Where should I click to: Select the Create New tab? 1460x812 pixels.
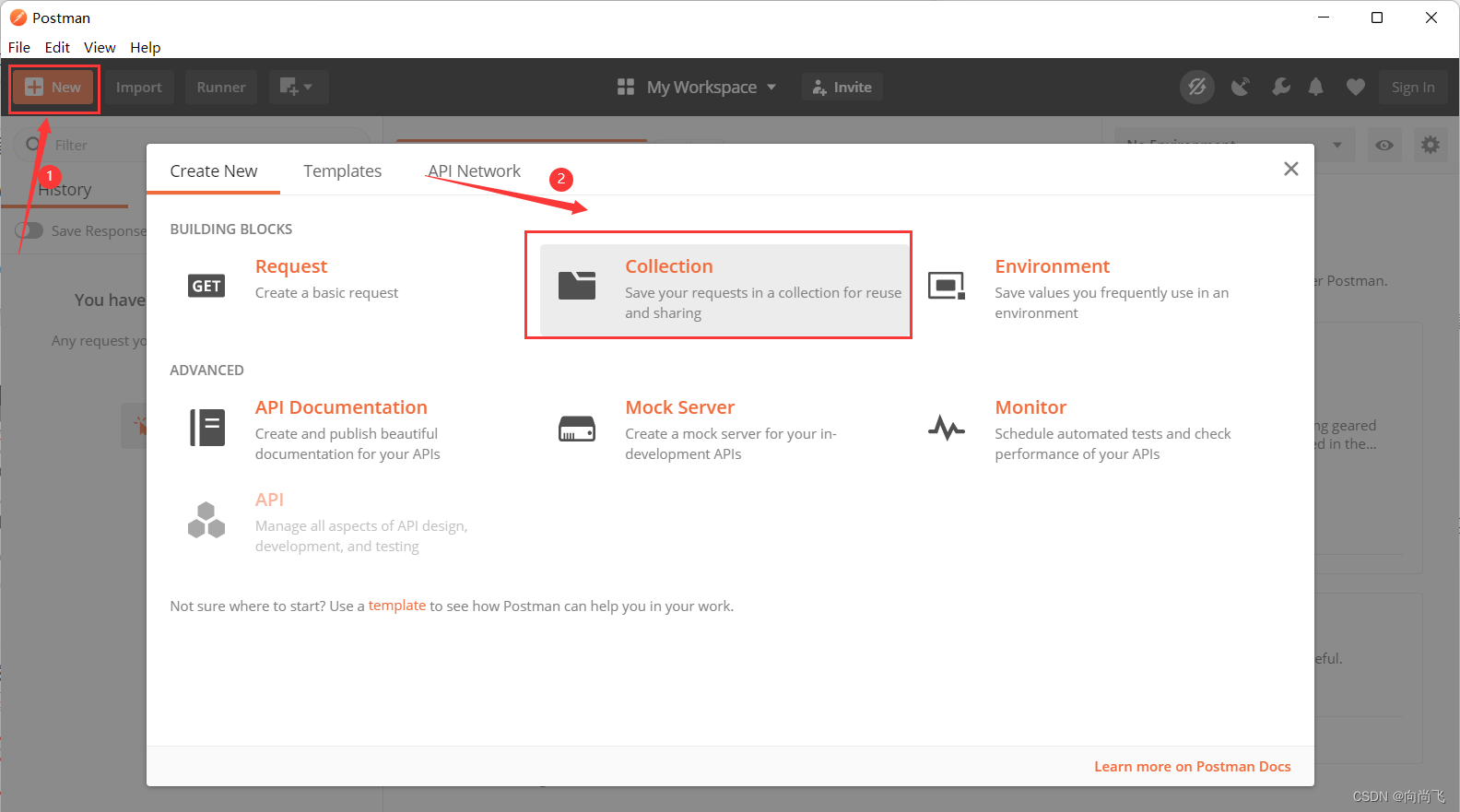pyautogui.click(x=214, y=171)
